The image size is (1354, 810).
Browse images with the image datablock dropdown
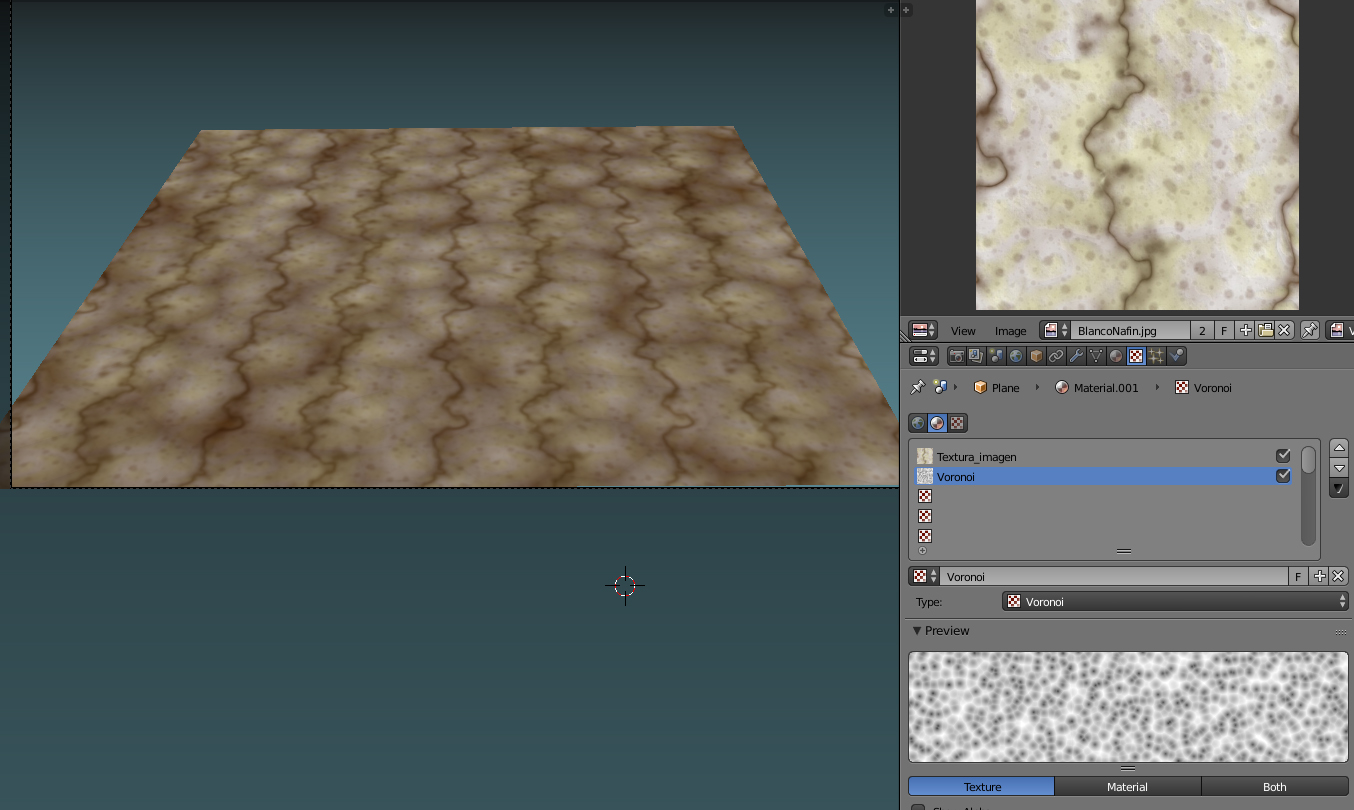[x=1055, y=330]
